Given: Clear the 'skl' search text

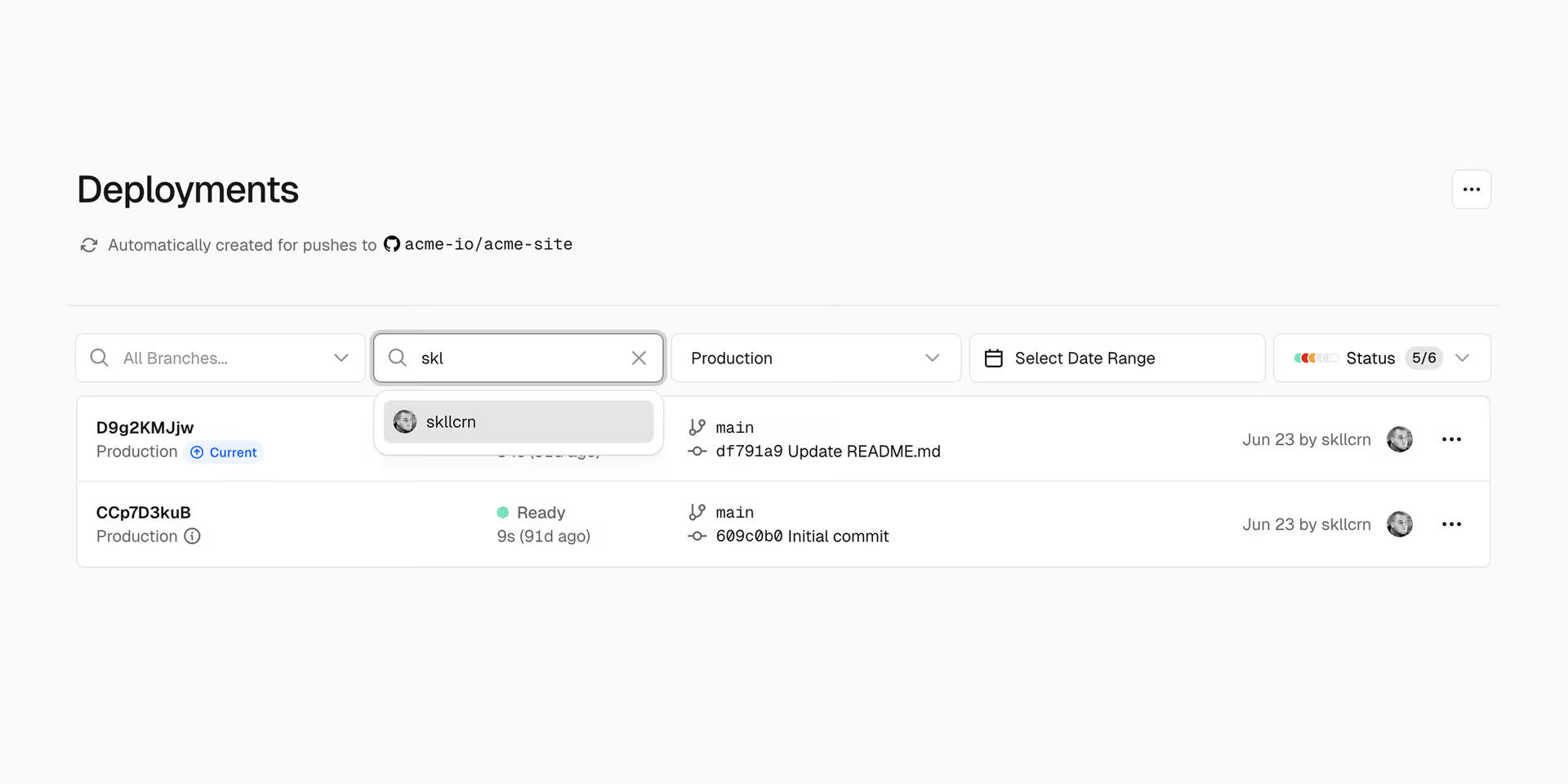Looking at the screenshot, I should (x=639, y=358).
